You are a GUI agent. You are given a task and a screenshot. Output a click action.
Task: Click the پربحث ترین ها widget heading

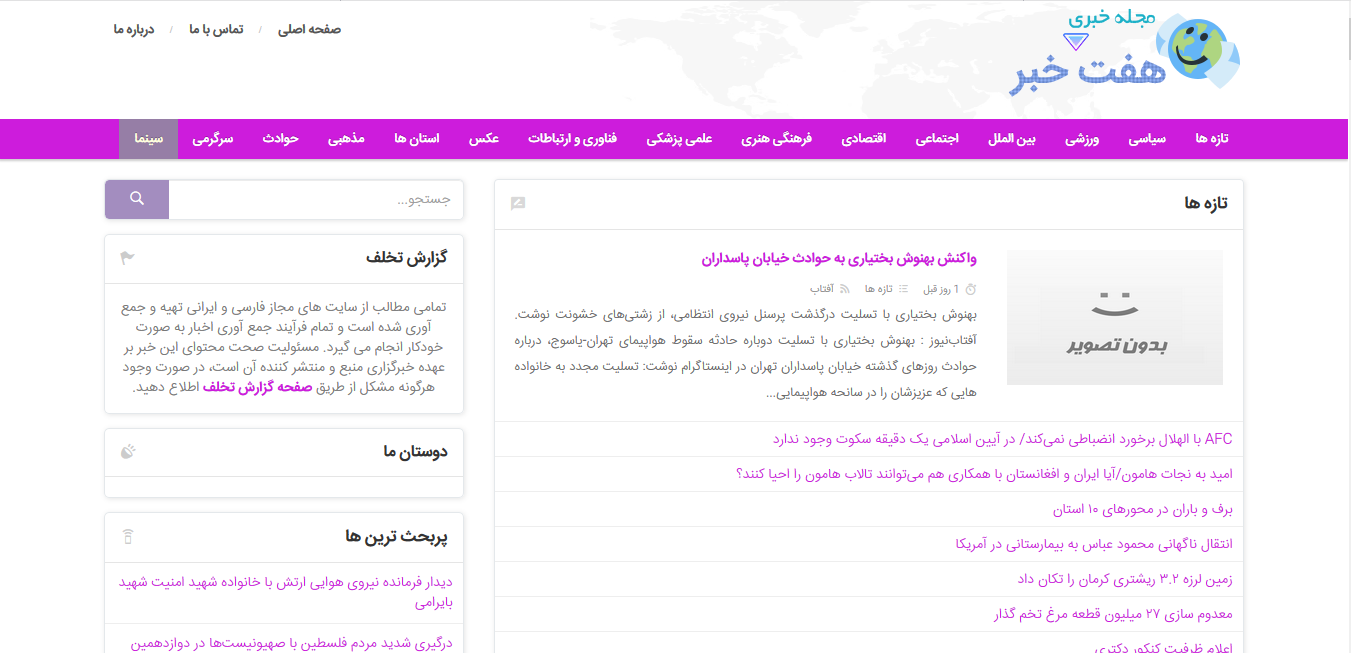[x=397, y=537]
